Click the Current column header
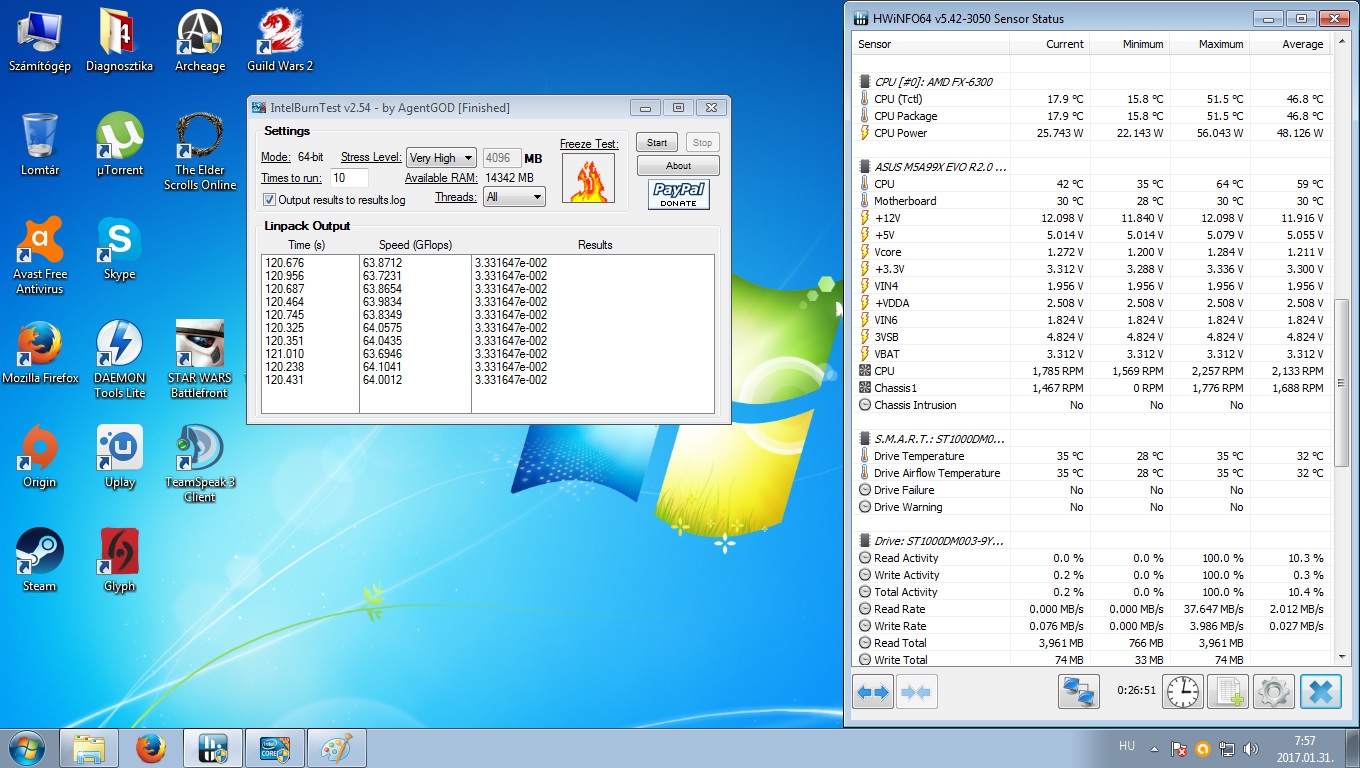 pyautogui.click(x=1050, y=44)
